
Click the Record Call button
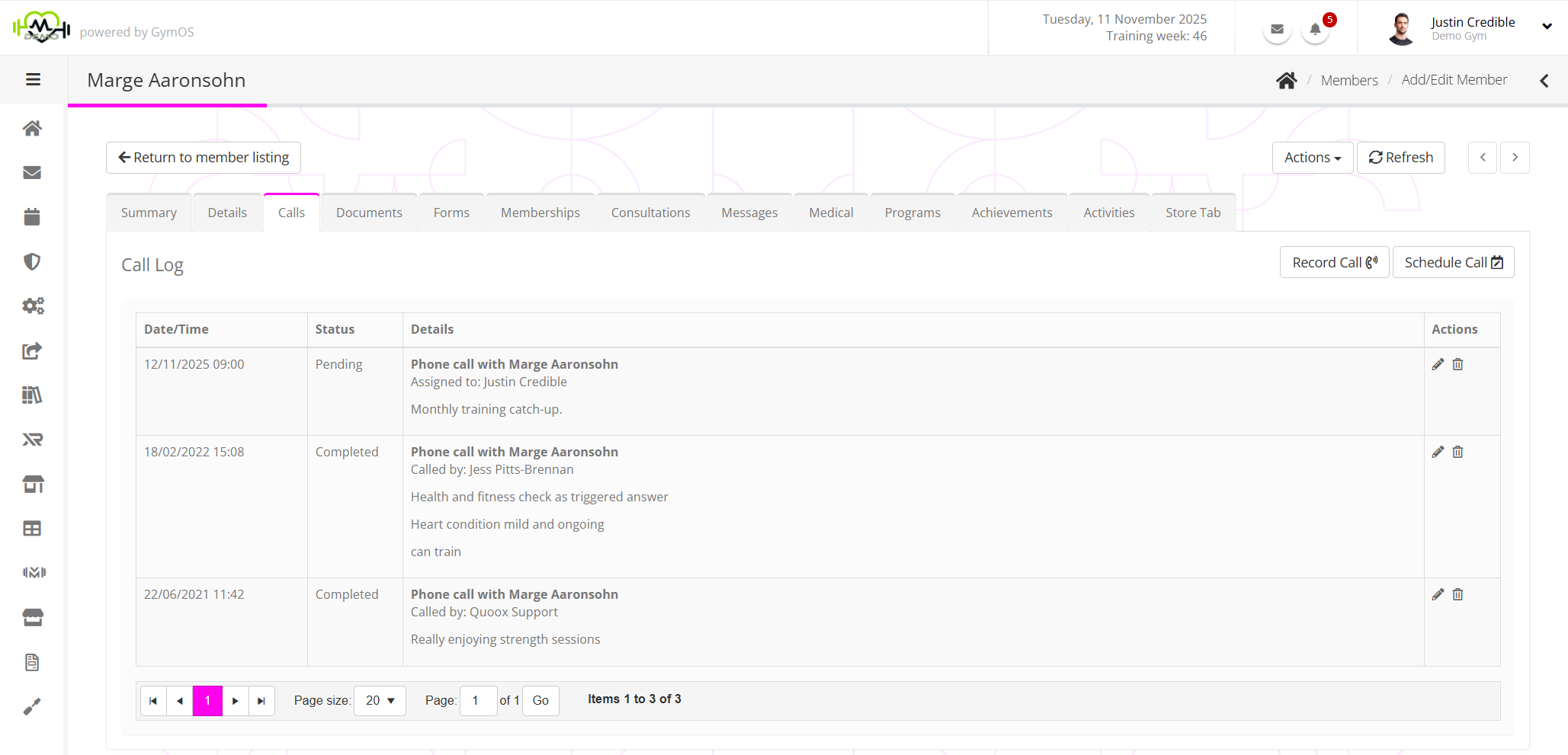(1334, 263)
